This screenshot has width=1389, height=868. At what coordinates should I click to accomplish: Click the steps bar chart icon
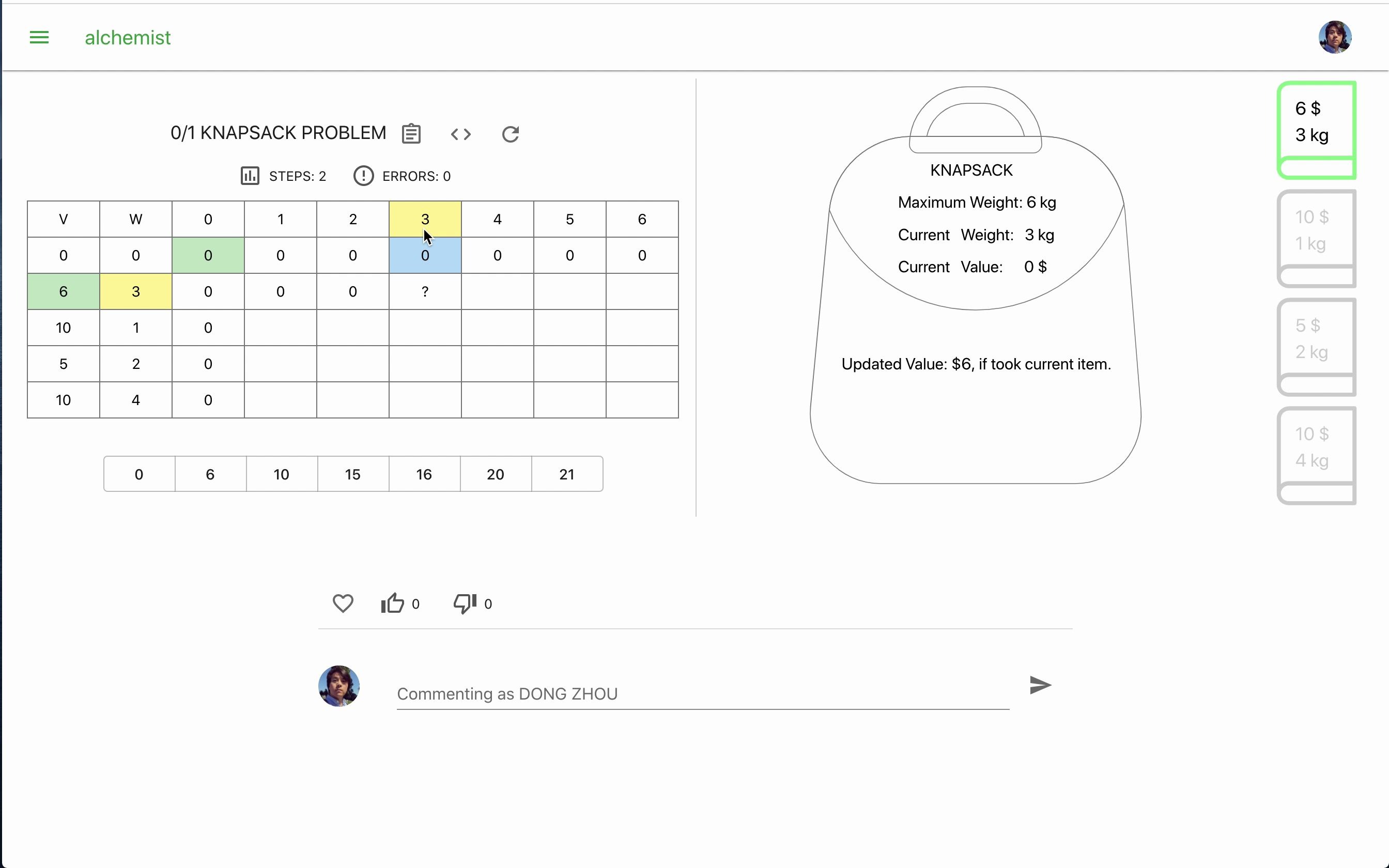pos(250,176)
